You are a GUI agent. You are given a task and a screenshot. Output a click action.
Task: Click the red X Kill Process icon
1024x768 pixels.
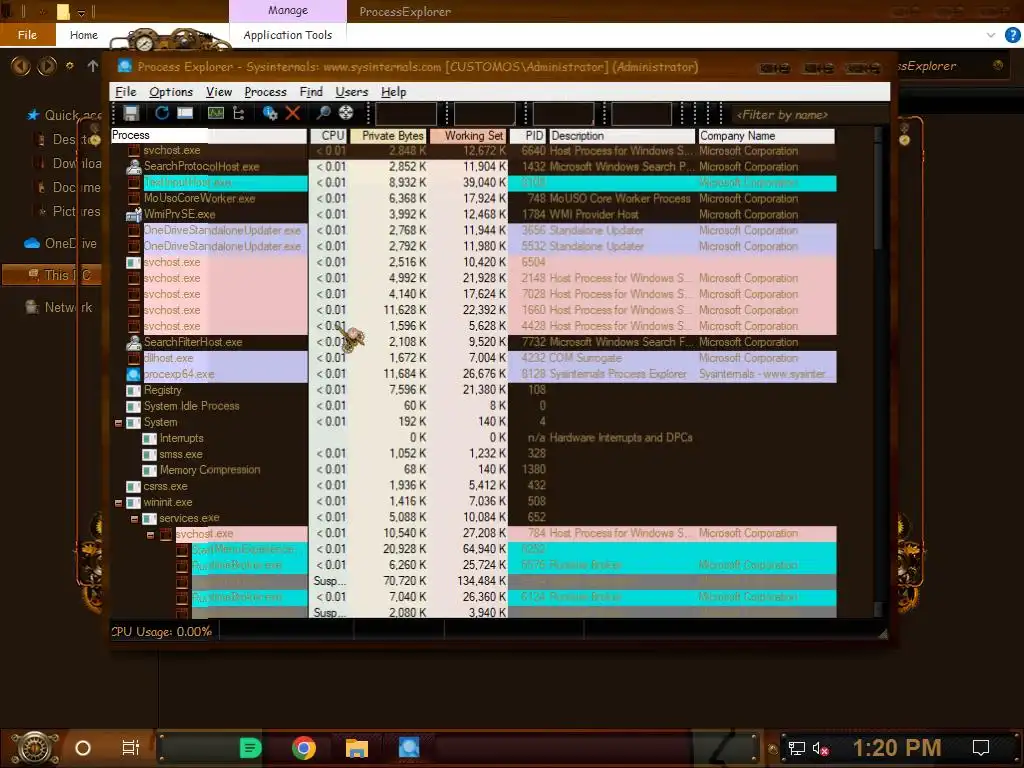pos(293,114)
